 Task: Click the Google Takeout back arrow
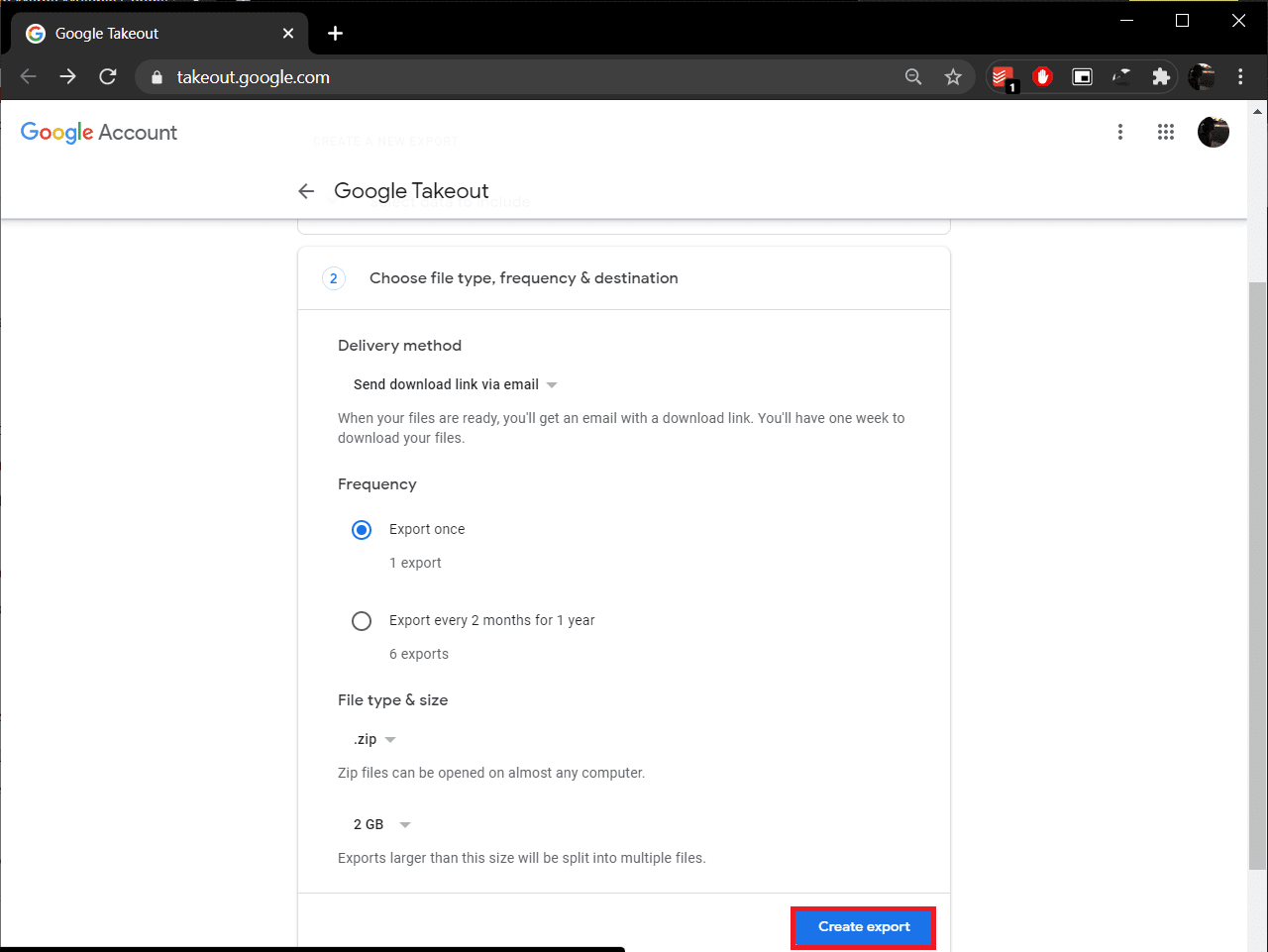(x=306, y=191)
